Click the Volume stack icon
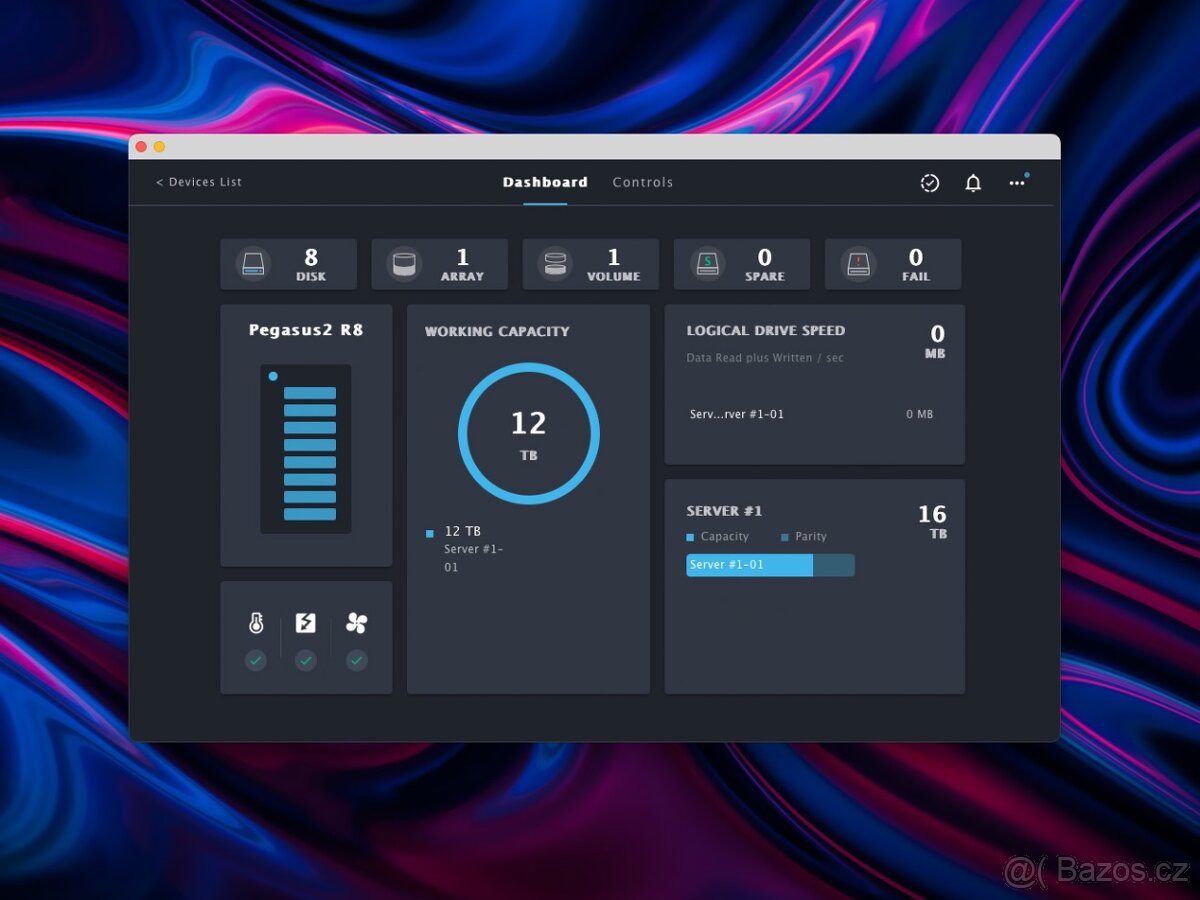 click(555, 264)
